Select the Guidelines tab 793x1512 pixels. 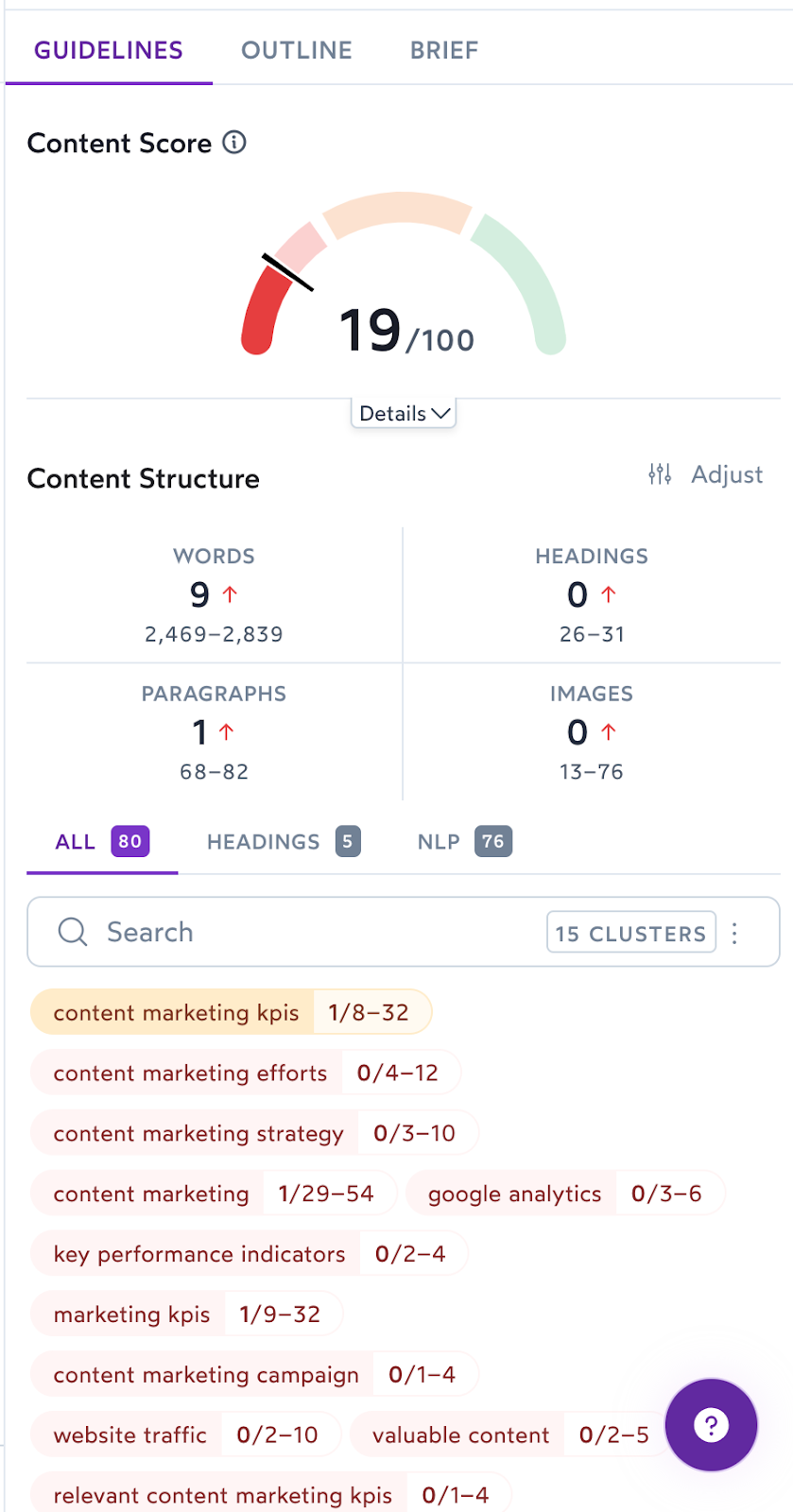(109, 50)
